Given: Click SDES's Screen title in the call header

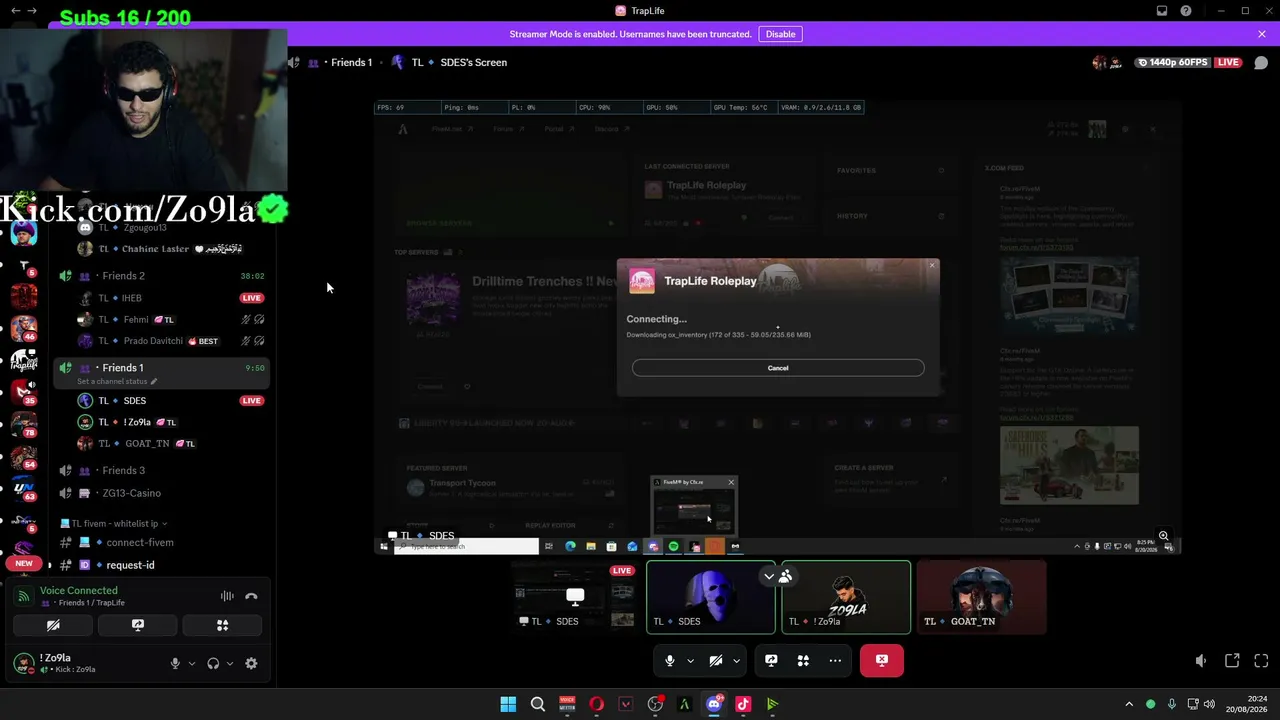Looking at the screenshot, I should coord(473,62).
